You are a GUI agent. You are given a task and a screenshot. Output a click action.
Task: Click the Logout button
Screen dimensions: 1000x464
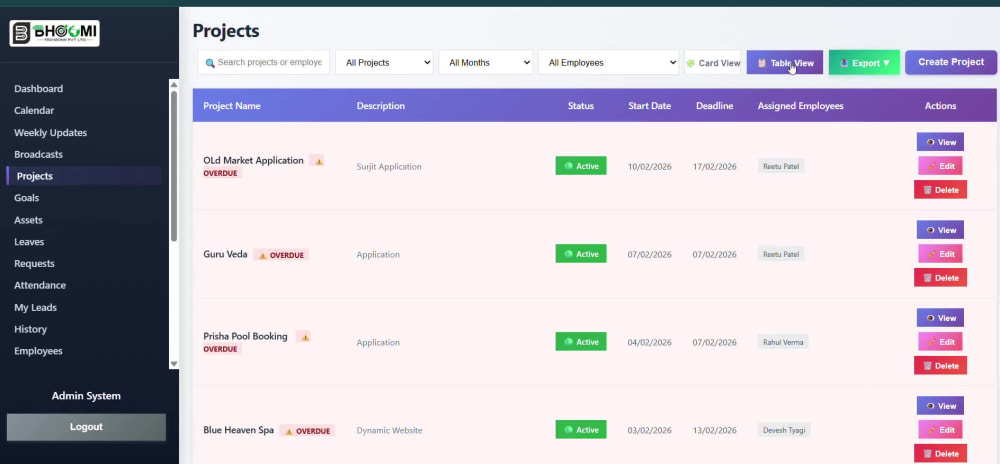pyautogui.click(x=86, y=427)
